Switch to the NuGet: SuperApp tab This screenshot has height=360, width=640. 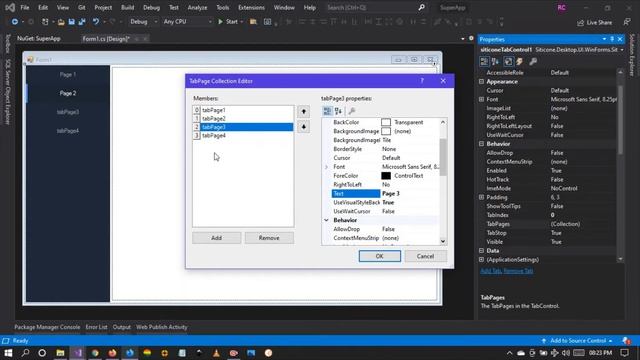click(x=39, y=39)
